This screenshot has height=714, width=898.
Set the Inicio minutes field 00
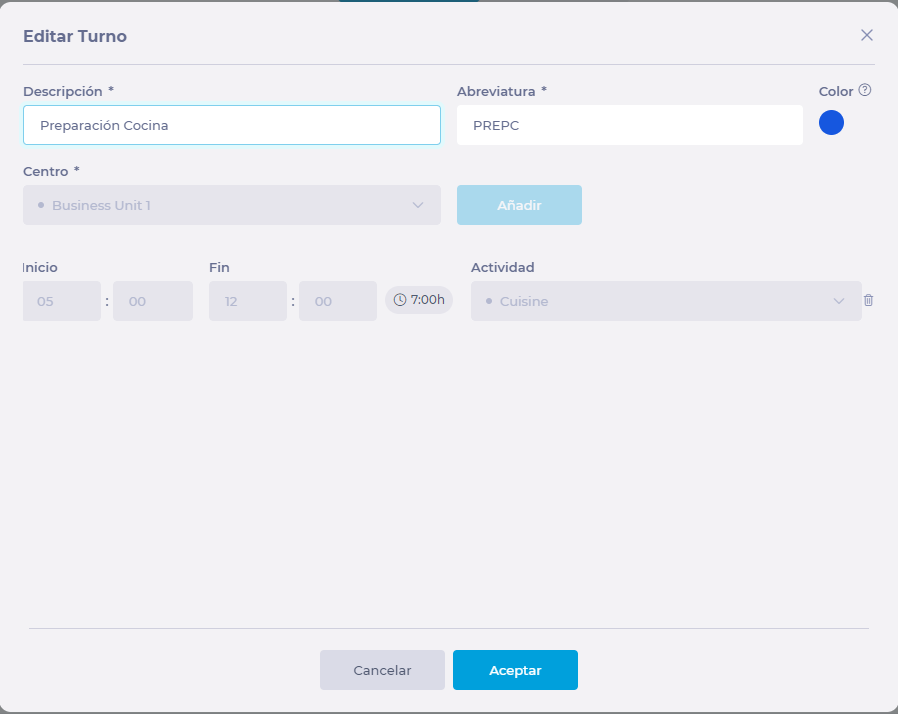pyautogui.click(x=153, y=301)
